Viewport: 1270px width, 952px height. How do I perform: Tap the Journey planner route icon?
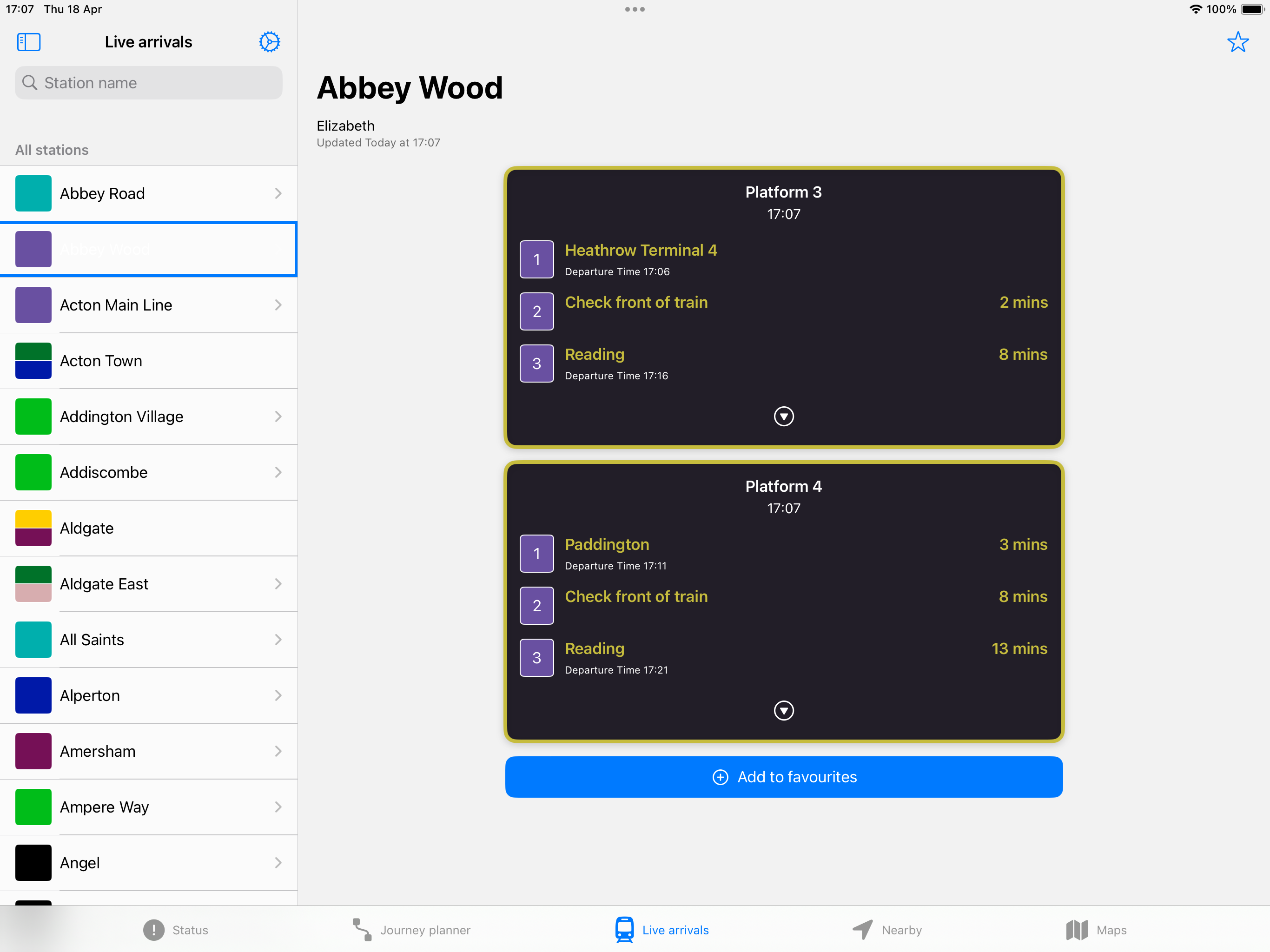pos(362,930)
